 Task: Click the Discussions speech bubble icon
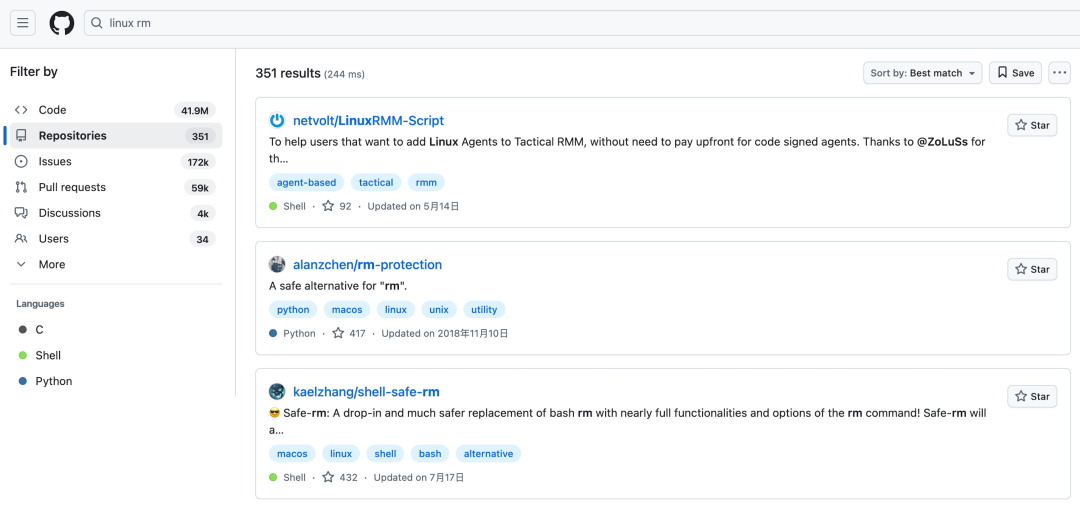21,214
